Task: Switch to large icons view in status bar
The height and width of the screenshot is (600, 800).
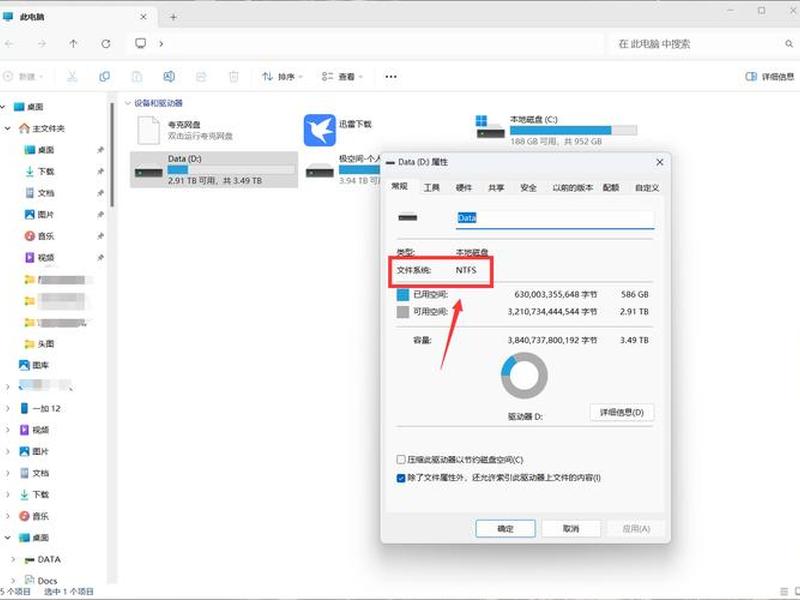Action: pyautogui.click(x=795, y=591)
